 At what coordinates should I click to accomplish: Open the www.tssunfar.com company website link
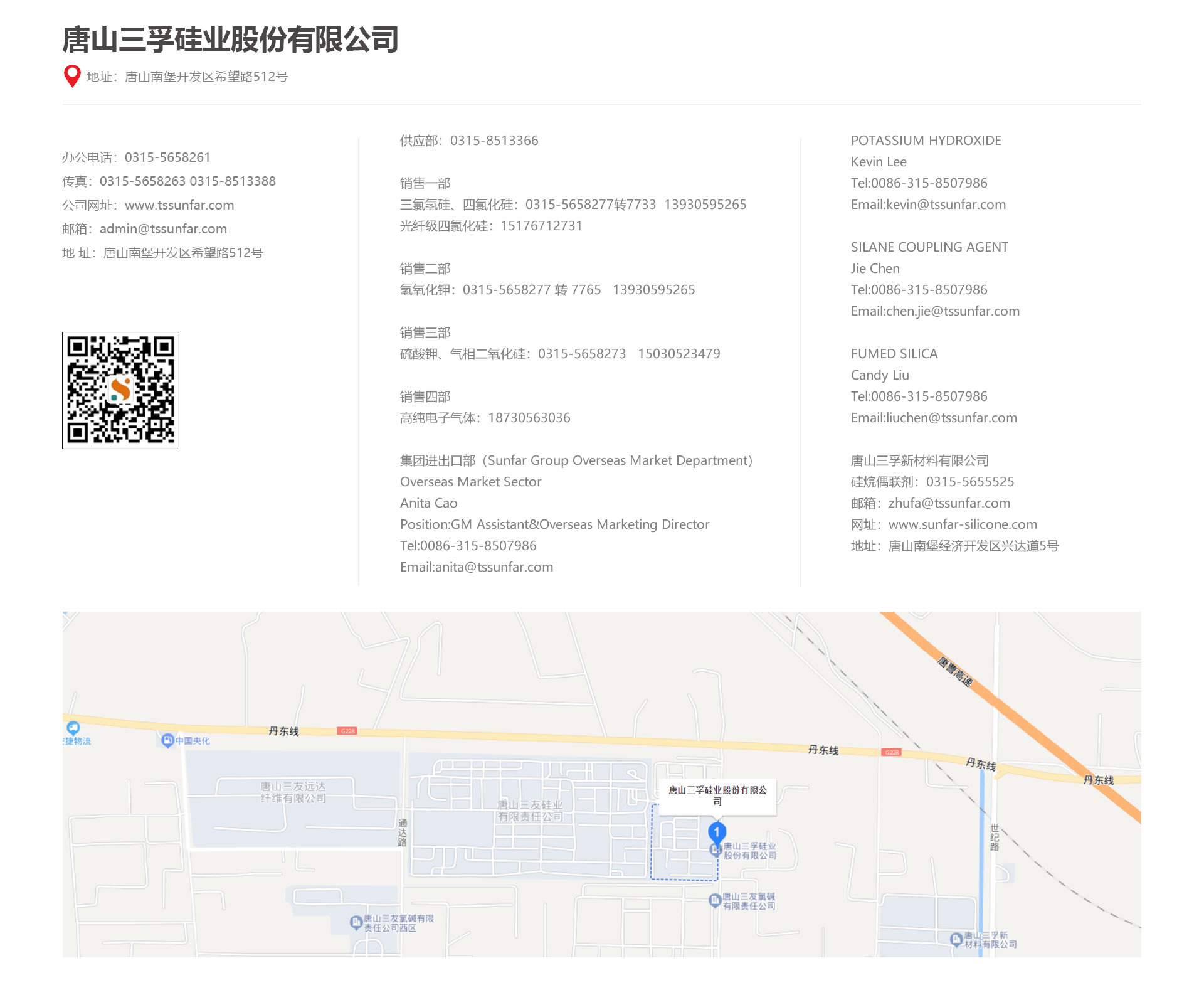click(179, 205)
